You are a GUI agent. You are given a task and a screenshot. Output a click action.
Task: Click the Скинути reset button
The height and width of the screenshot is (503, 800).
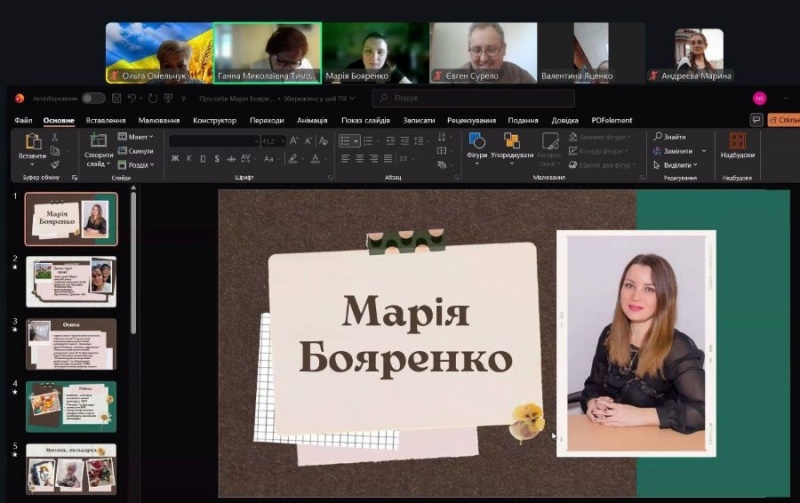[137, 151]
